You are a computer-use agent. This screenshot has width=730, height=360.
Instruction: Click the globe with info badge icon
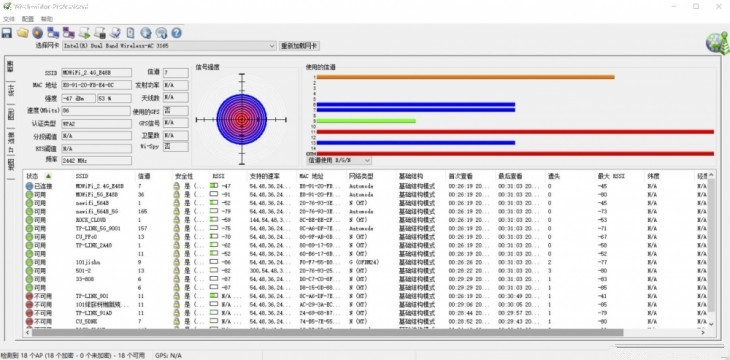coord(162,33)
